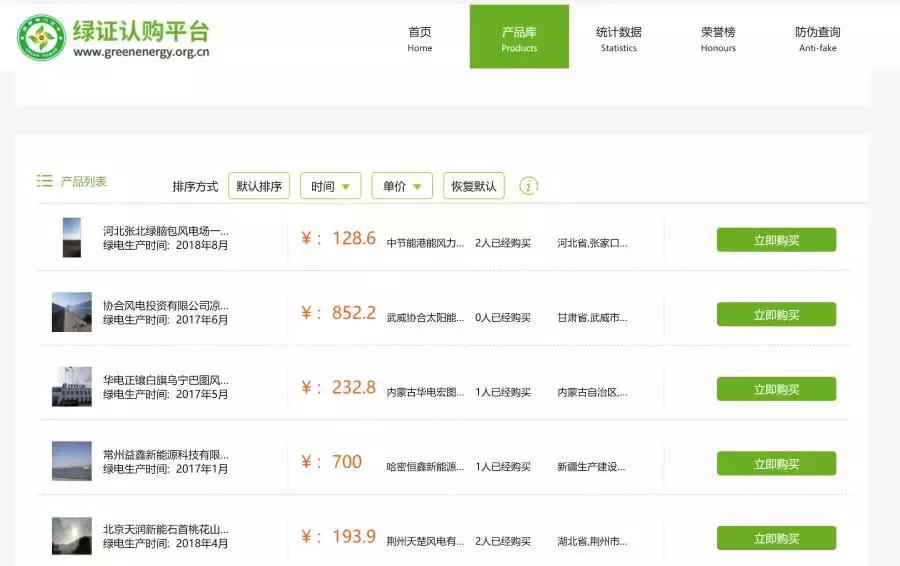Open product title 华电正镶白旗乌宁巴图风...
900x566 pixels.
point(165,380)
